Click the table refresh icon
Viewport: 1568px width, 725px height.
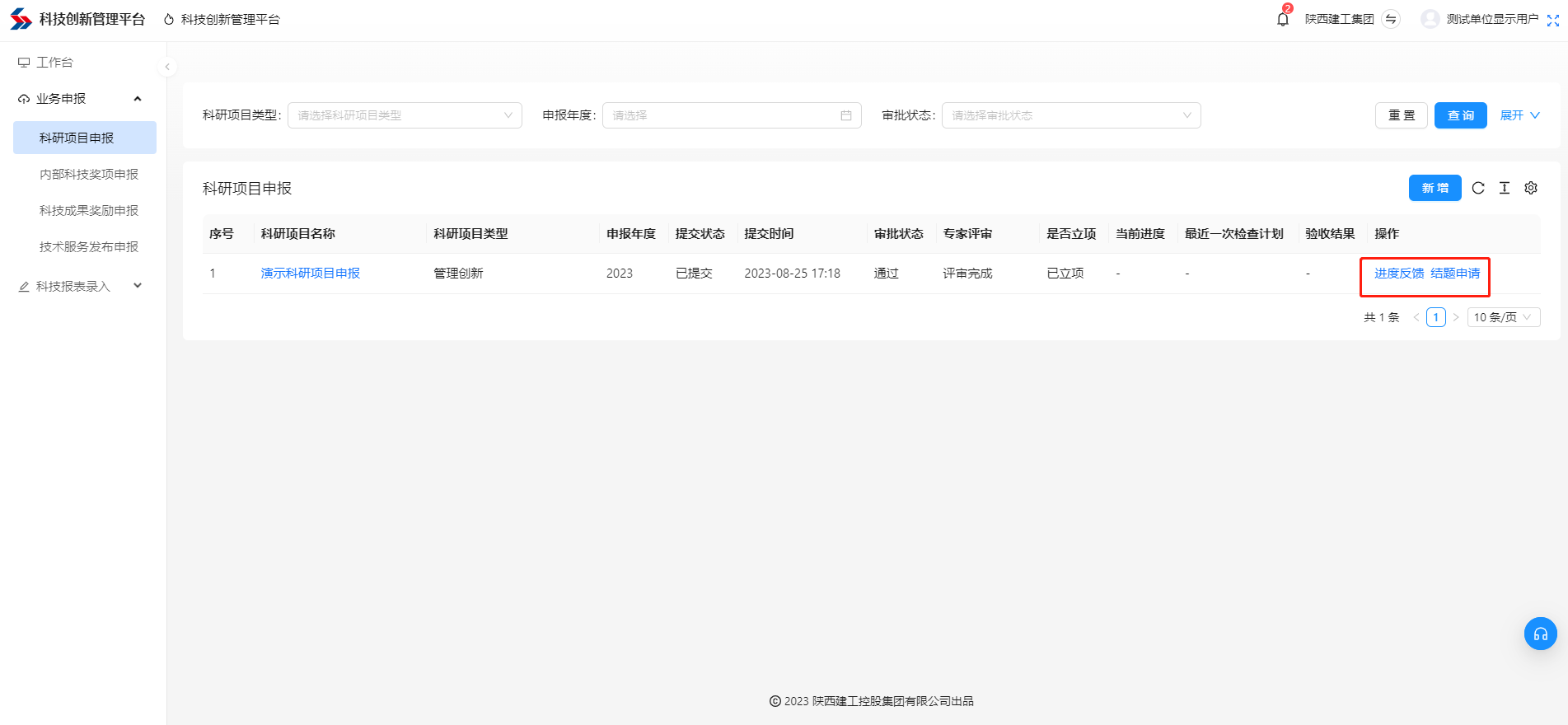1478,188
